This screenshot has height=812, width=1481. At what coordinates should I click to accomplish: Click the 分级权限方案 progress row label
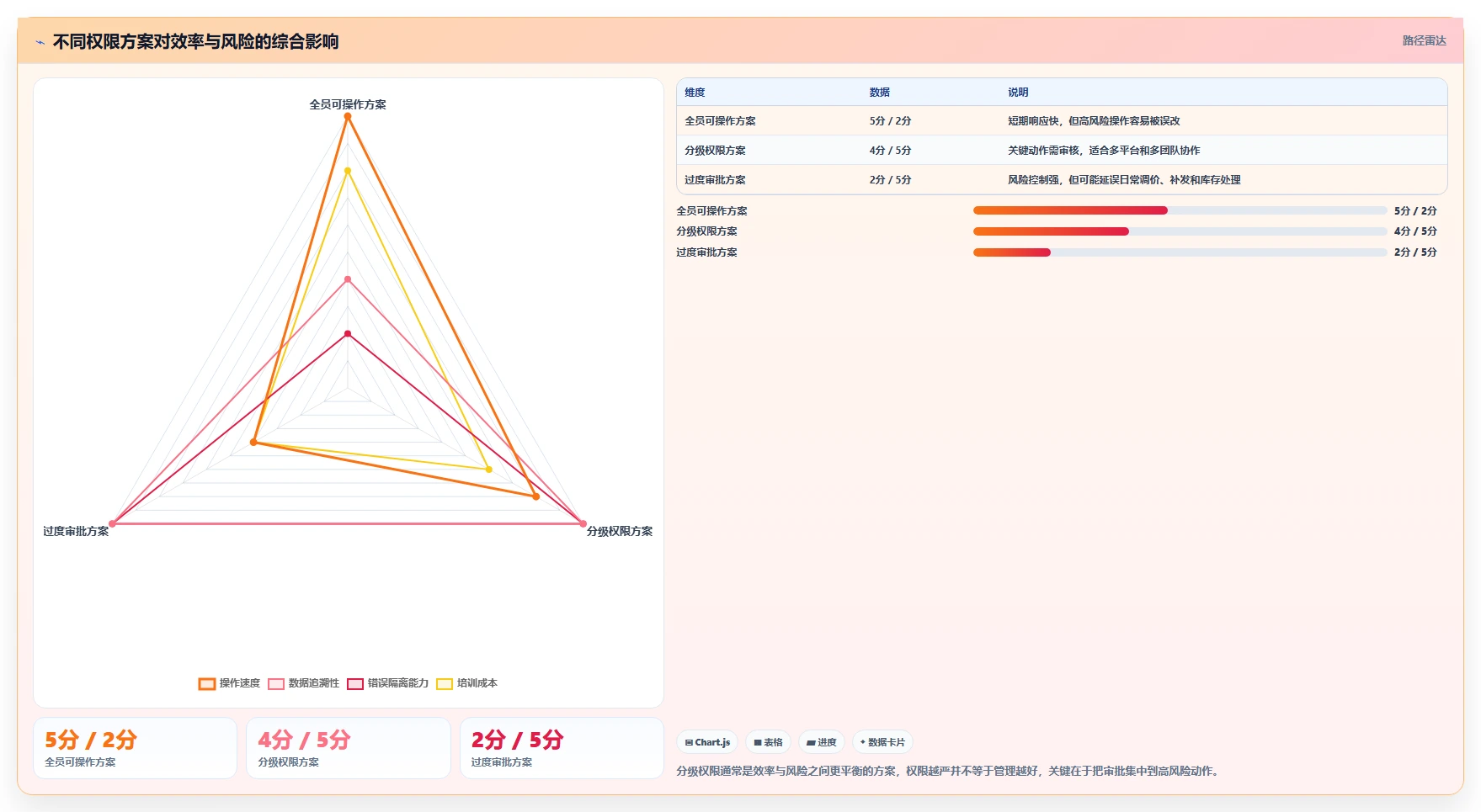click(x=706, y=231)
